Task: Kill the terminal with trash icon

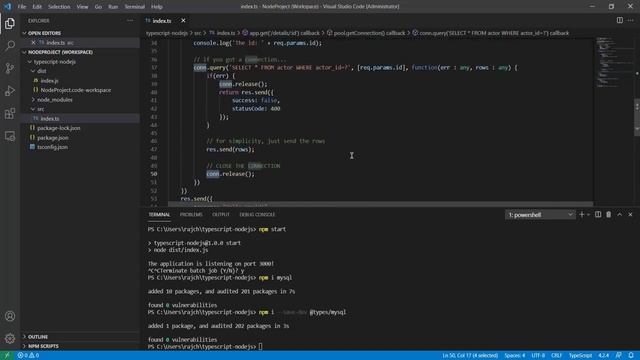Action: [609, 214]
